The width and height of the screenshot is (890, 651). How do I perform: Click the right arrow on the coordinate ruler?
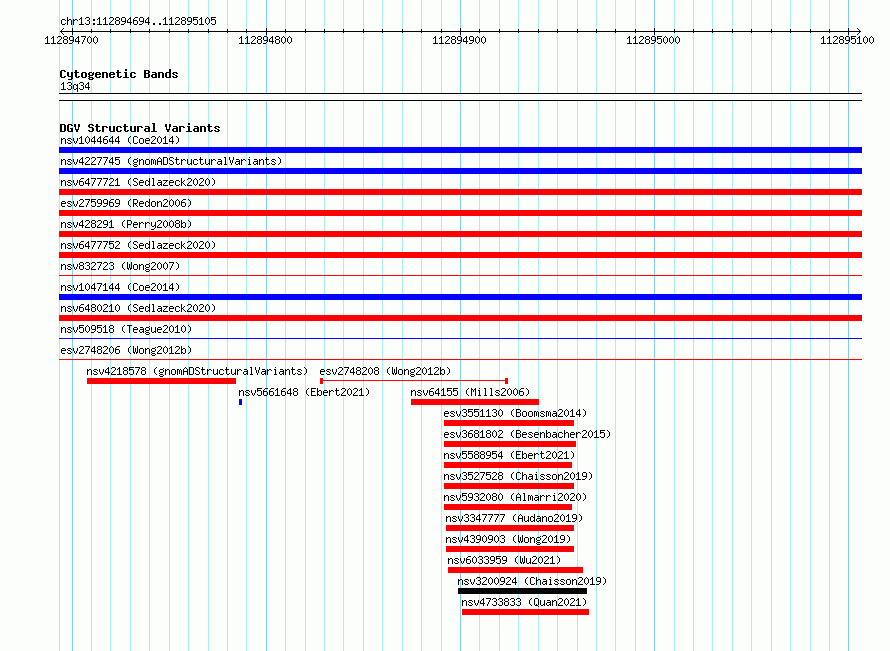click(x=858, y=31)
